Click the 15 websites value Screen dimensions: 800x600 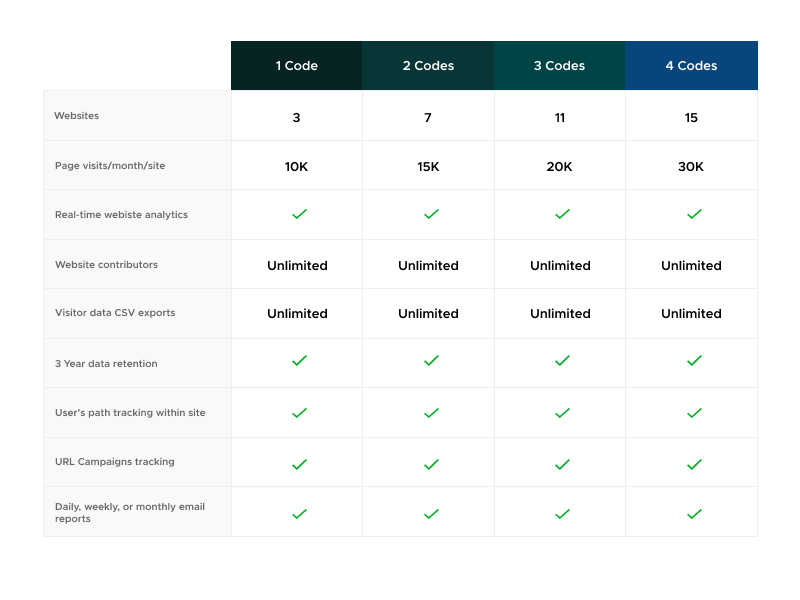point(691,118)
